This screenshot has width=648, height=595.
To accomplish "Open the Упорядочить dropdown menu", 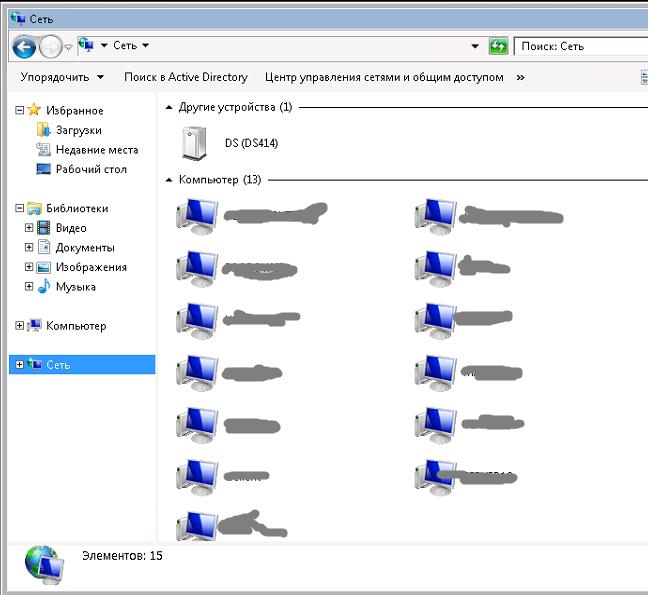I will [61, 77].
